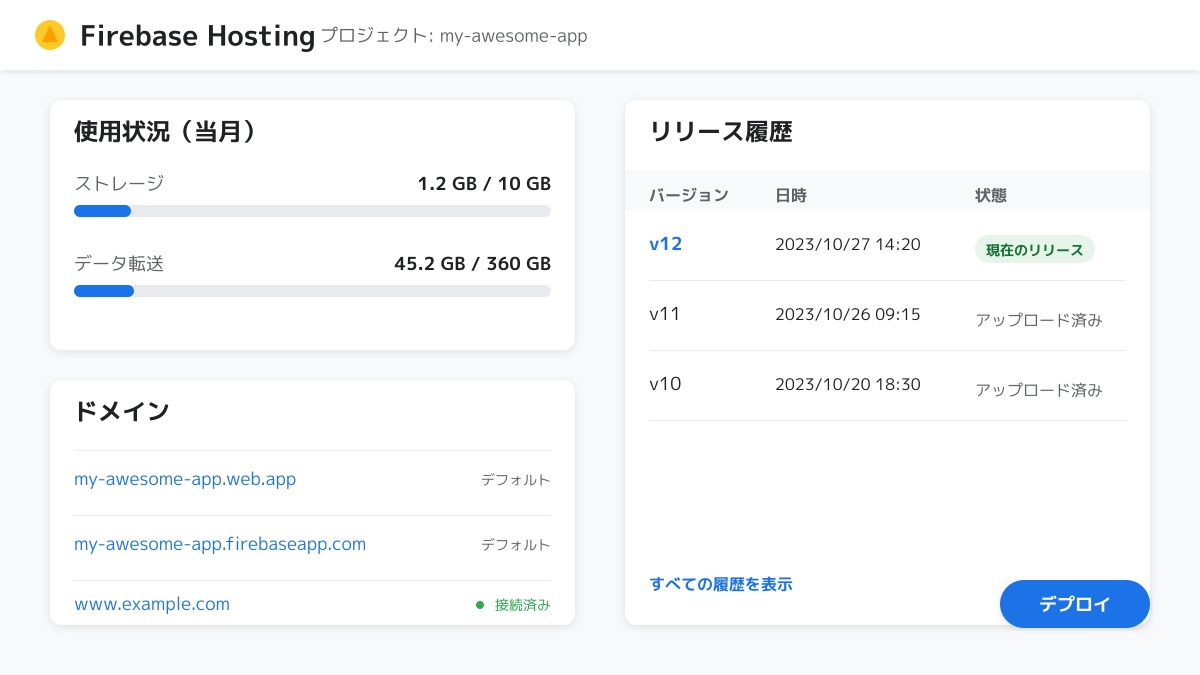Click the ドメイン heading
The height and width of the screenshot is (675, 1200).
click(x=122, y=411)
